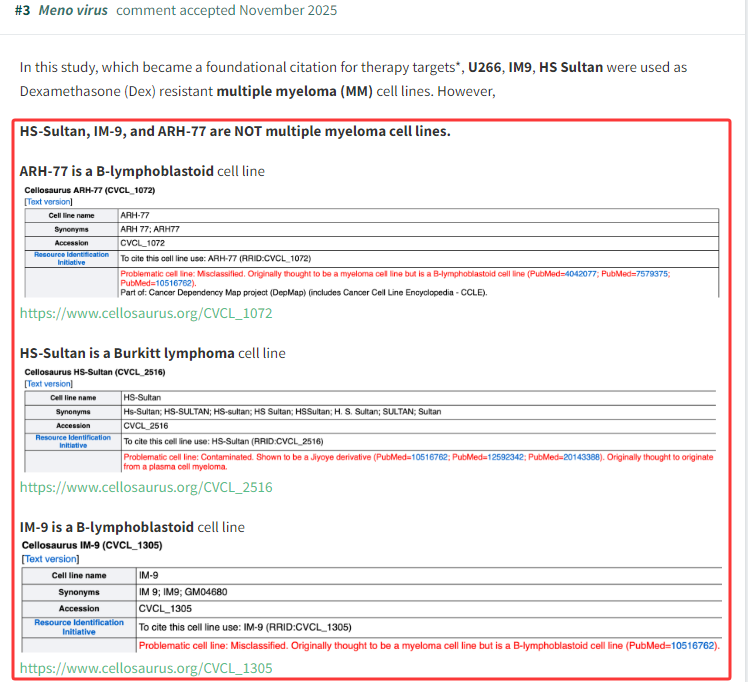
Task: Click Resource Identification Initiative in HS-Sultan table
Action: 73,441
